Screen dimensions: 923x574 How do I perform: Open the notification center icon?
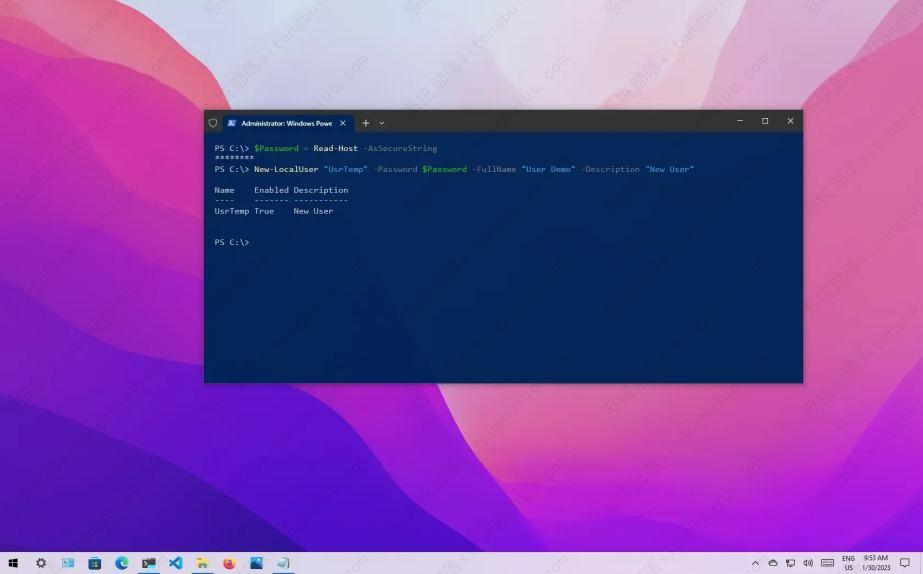[905, 563]
